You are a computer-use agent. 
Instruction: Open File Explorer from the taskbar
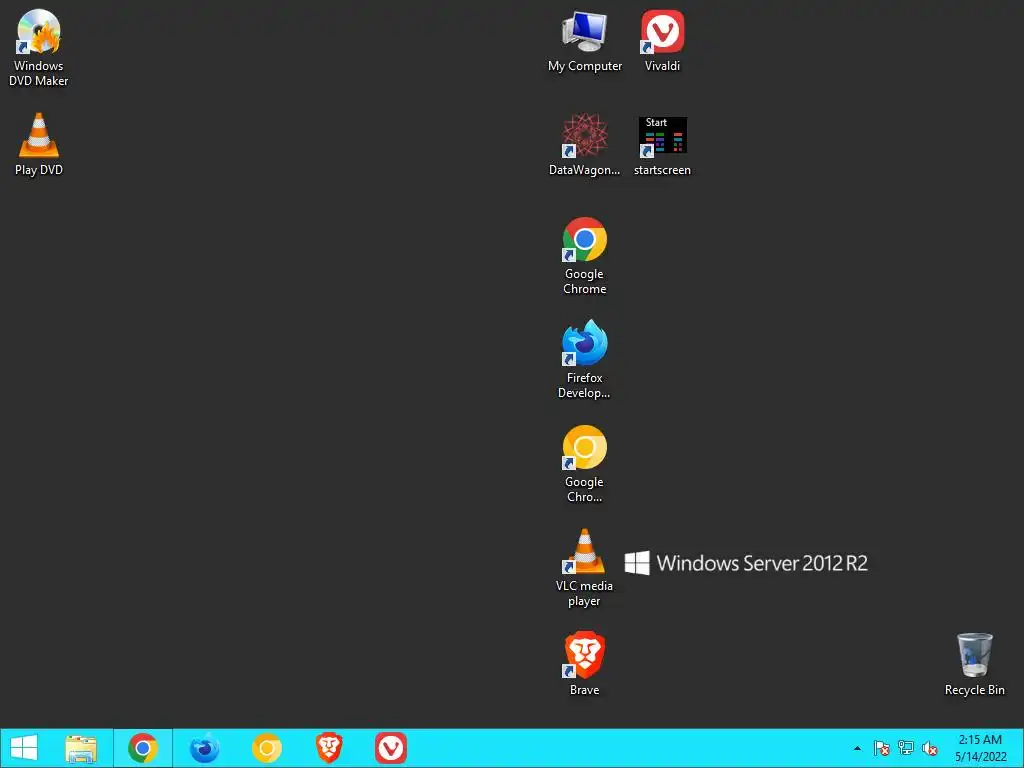81,748
